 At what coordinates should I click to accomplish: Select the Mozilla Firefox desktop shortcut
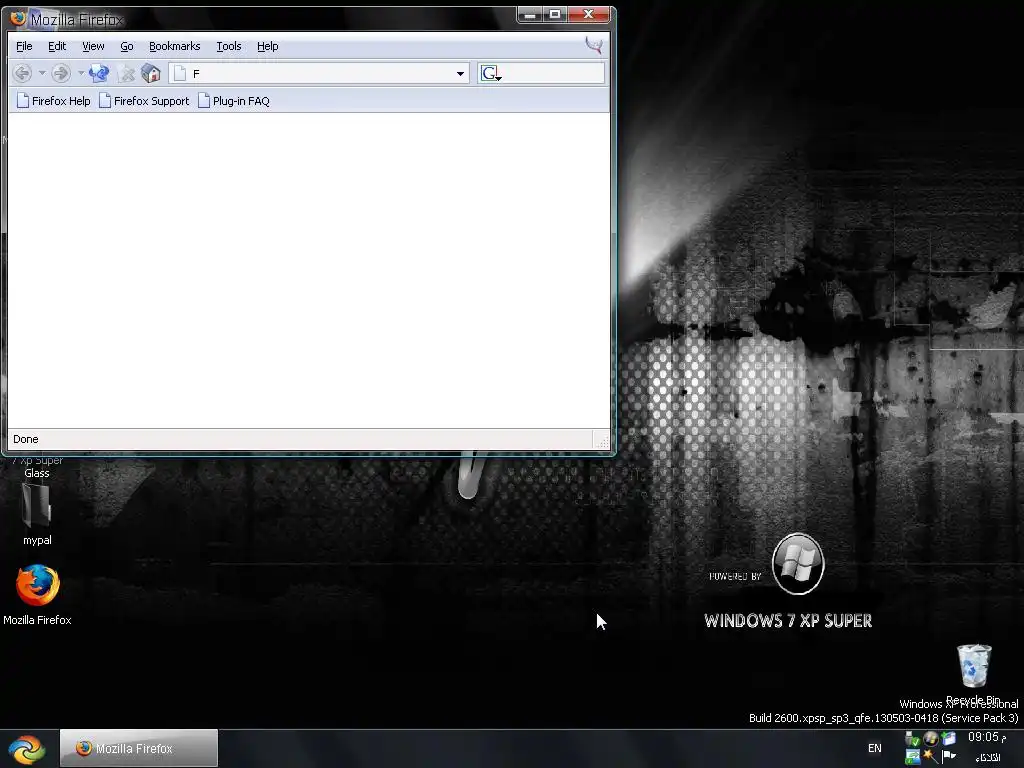(37, 596)
